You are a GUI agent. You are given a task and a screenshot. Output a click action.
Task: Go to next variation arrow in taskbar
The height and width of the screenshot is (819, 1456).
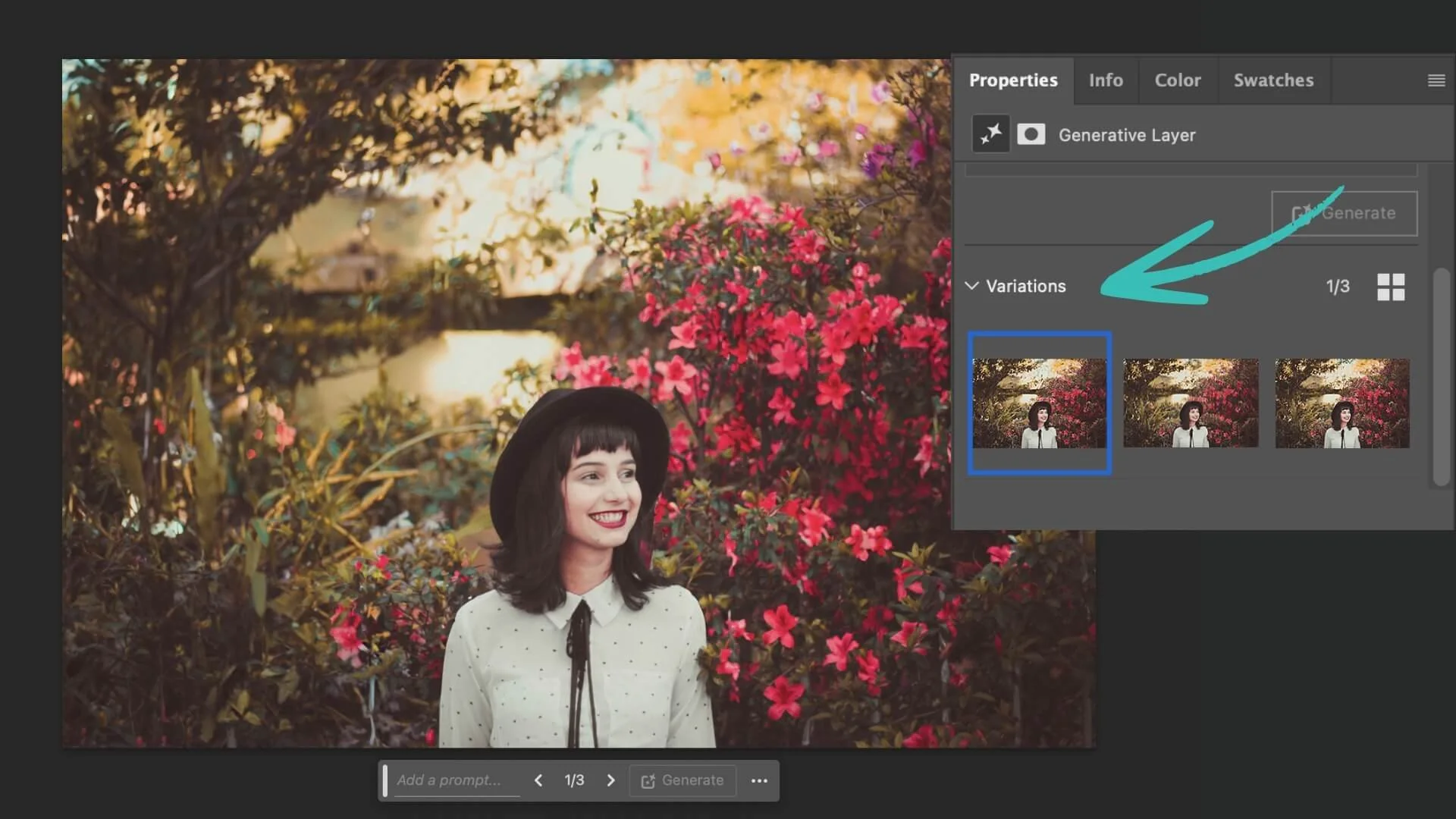(x=610, y=780)
